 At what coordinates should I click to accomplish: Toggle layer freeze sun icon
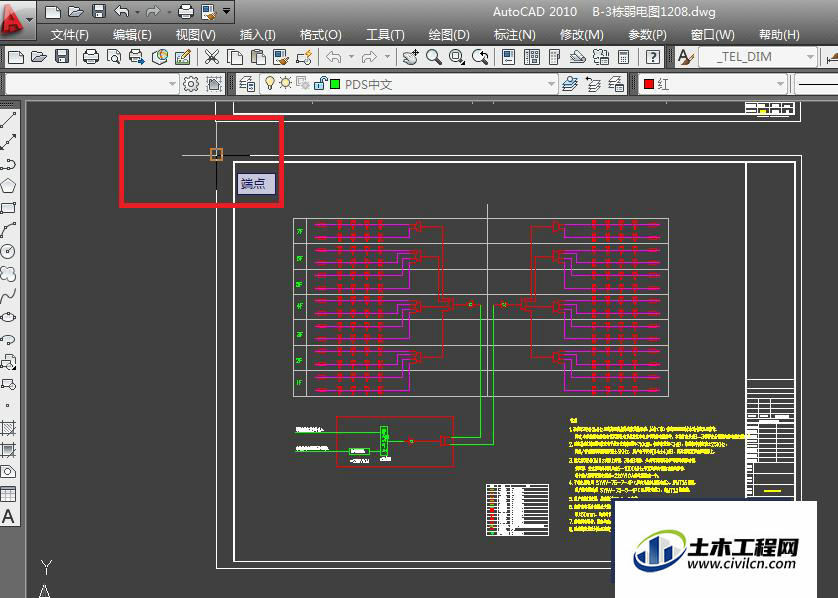click(x=286, y=83)
